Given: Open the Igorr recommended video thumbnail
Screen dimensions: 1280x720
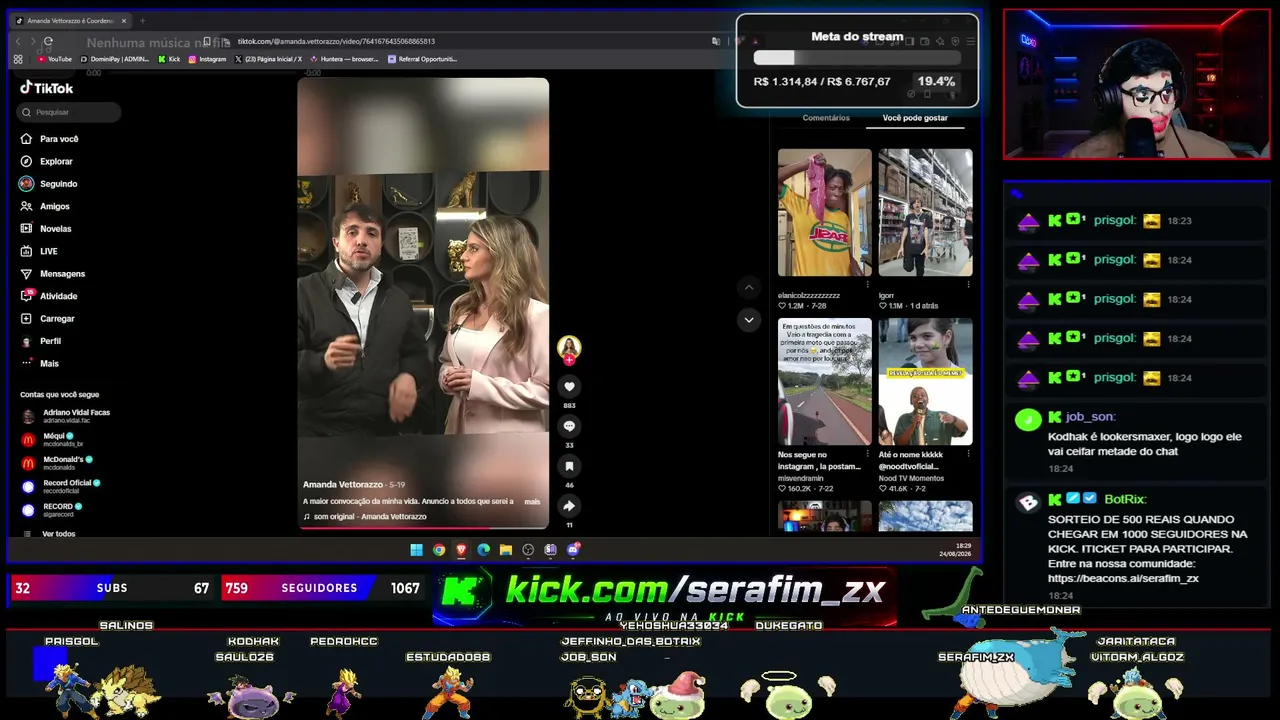Looking at the screenshot, I should (925, 212).
